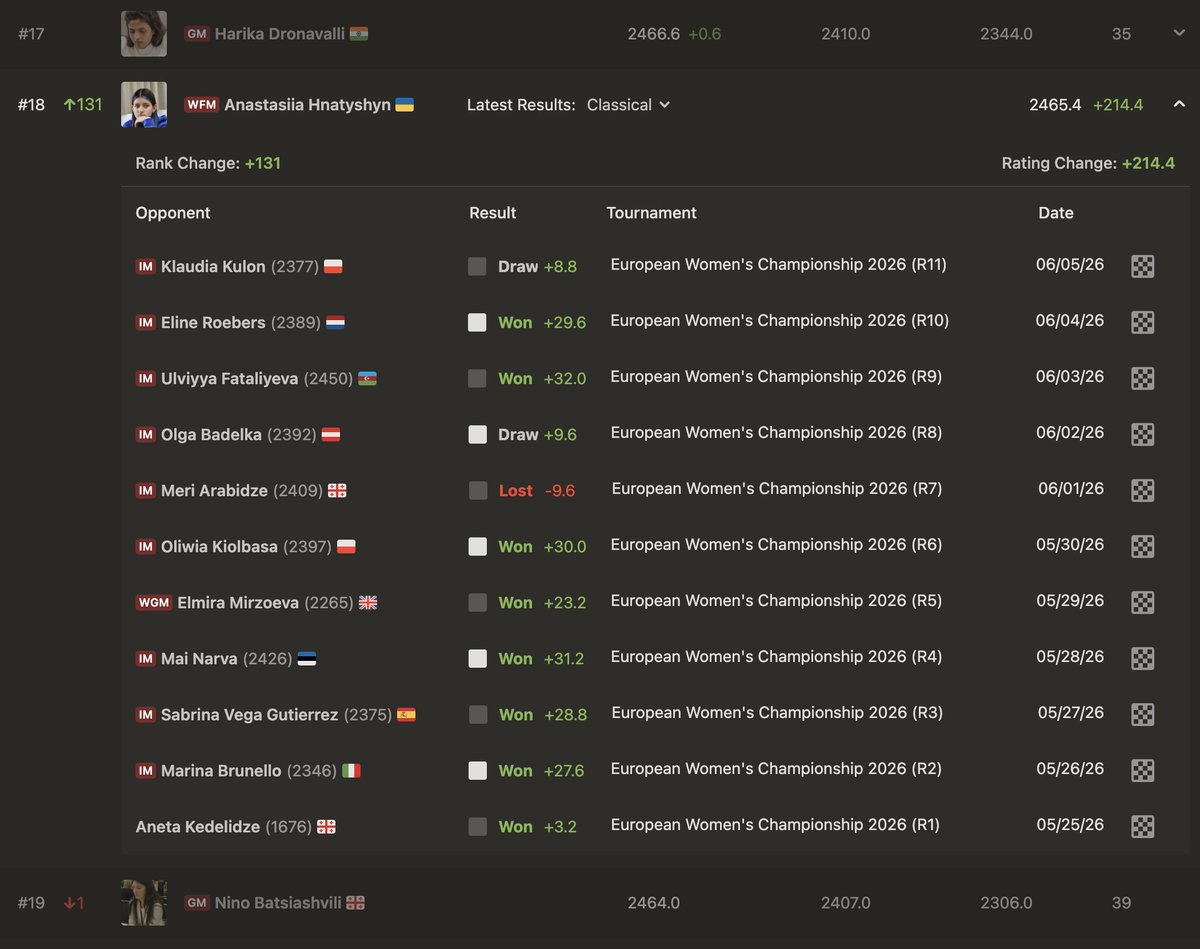
Task: Click the WGM title badge next to Elmira Mirzoeva
Action: click(154, 603)
